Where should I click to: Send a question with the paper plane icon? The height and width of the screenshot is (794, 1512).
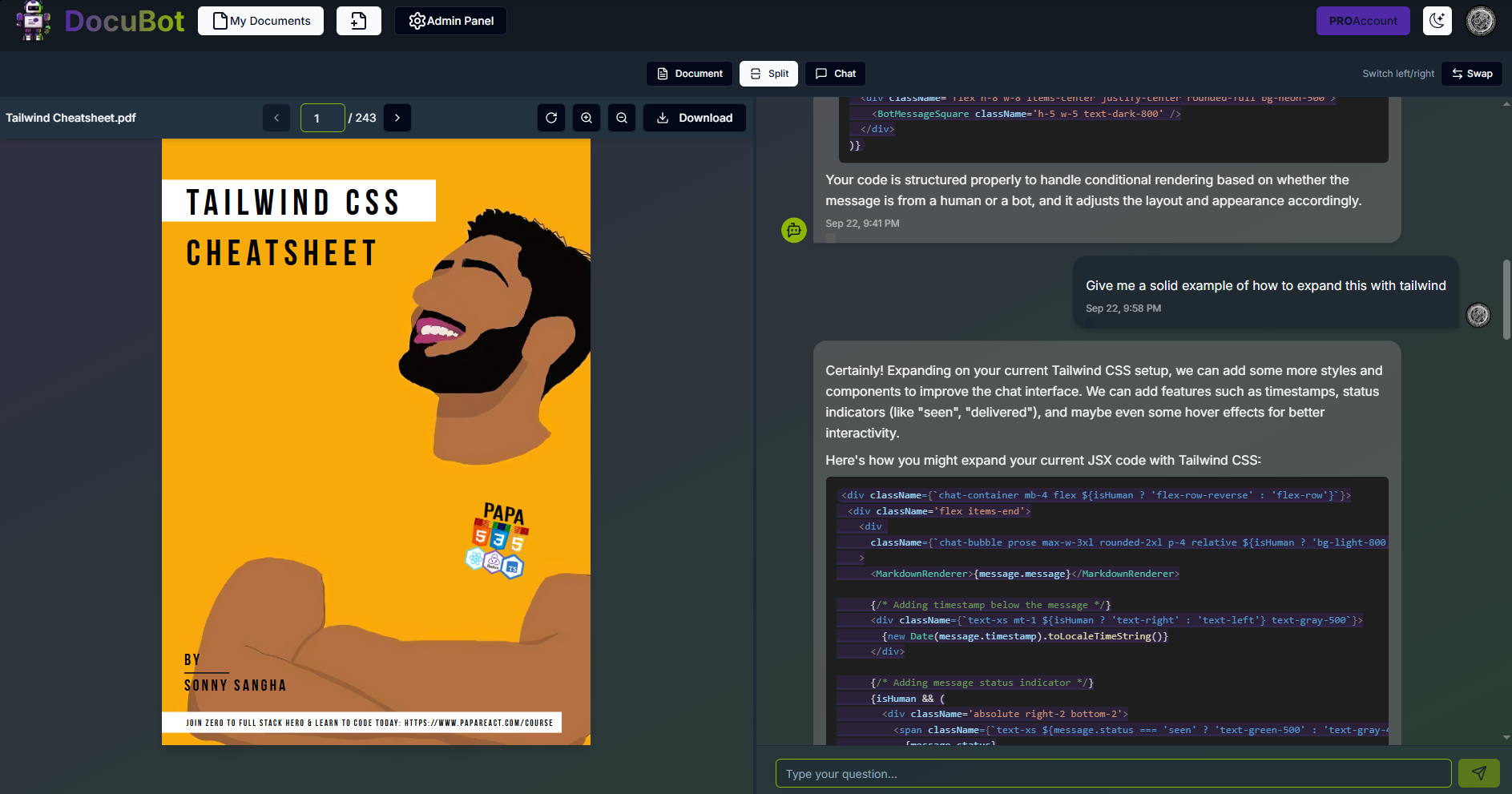tap(1478, 773)
